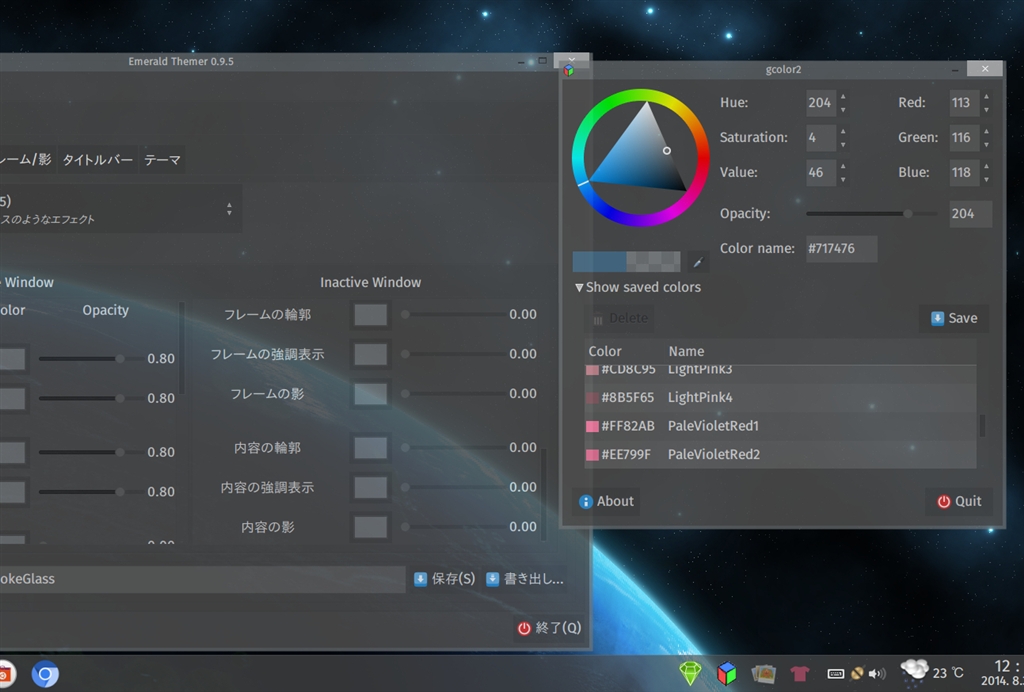Click the Opacity value field 204
The height and width of the screenshot is (692, 1024).
(970, 214)
